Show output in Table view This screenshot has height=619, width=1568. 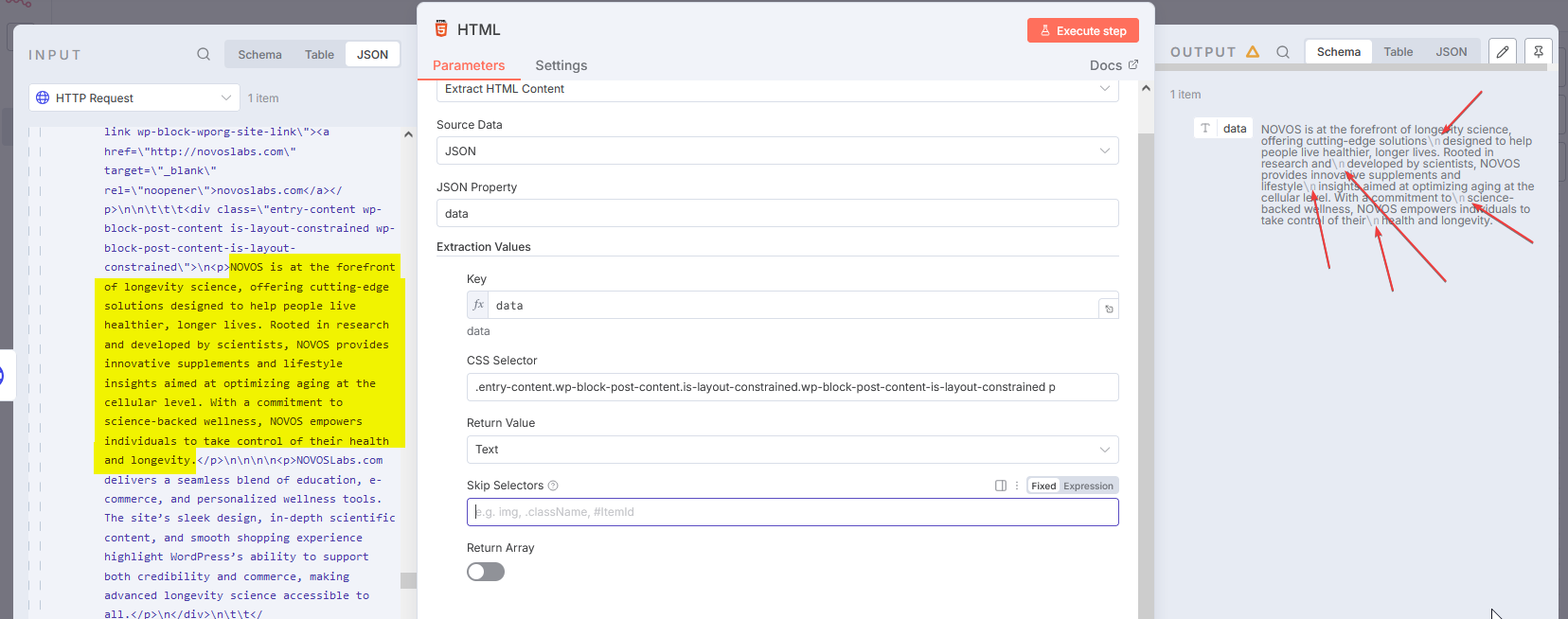[1398, 52]
